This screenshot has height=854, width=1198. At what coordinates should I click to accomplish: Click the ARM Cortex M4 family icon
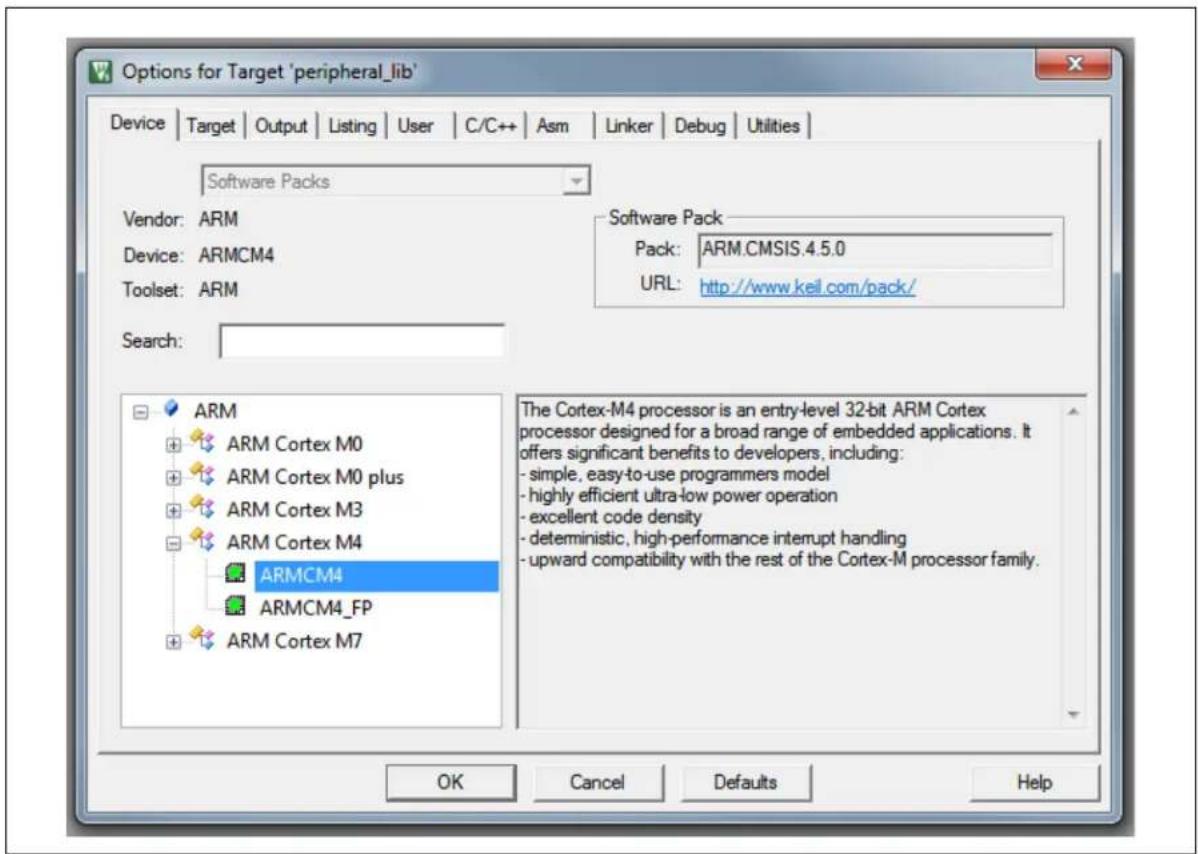[202, 541]
